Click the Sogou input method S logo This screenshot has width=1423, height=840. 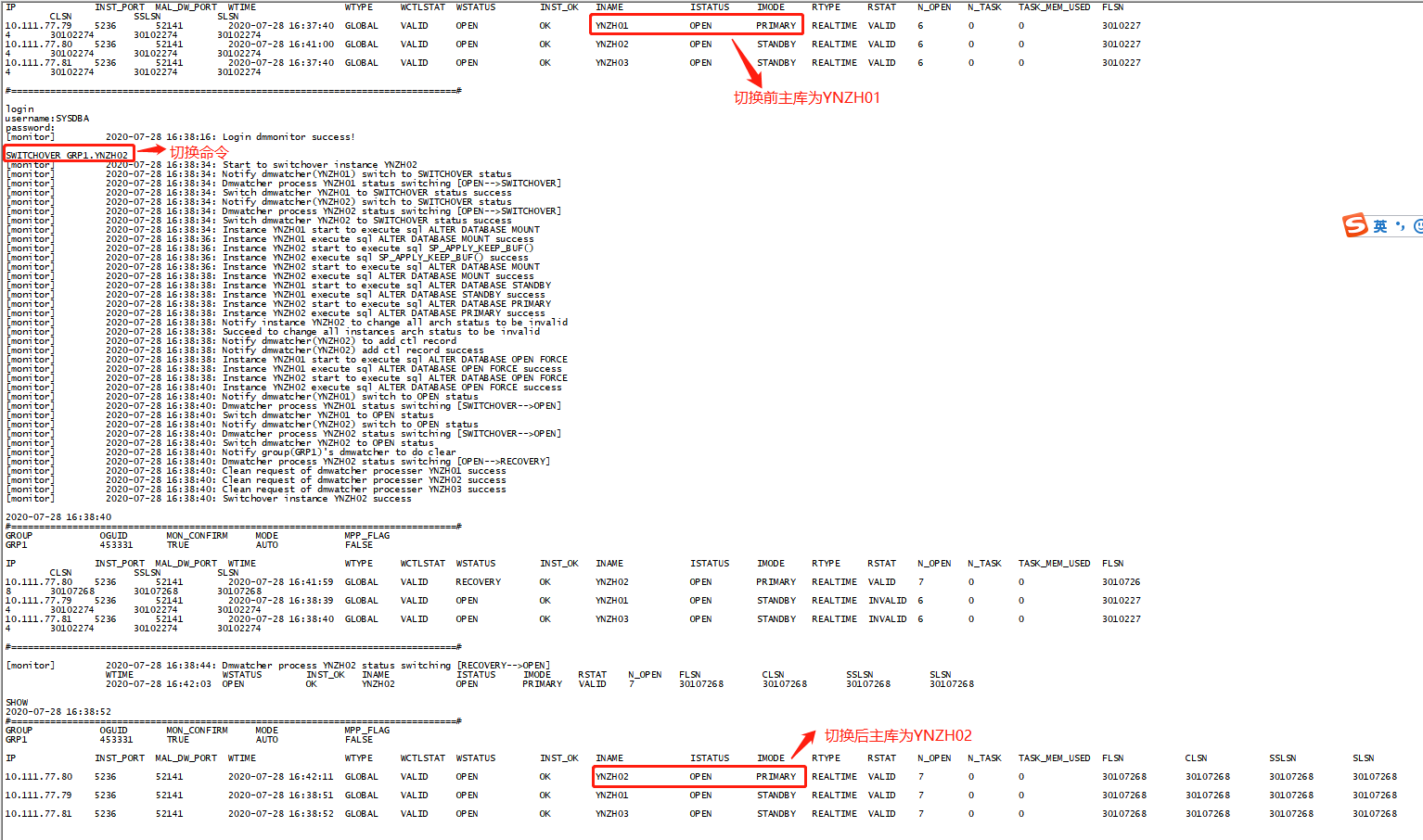click(1355, 225)
